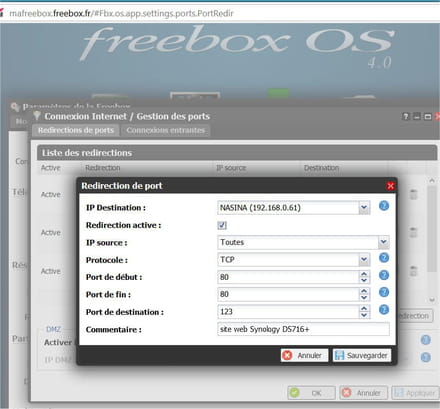Close the Redirection de port dialog
The image size is (440, 409).
[390, 186]
